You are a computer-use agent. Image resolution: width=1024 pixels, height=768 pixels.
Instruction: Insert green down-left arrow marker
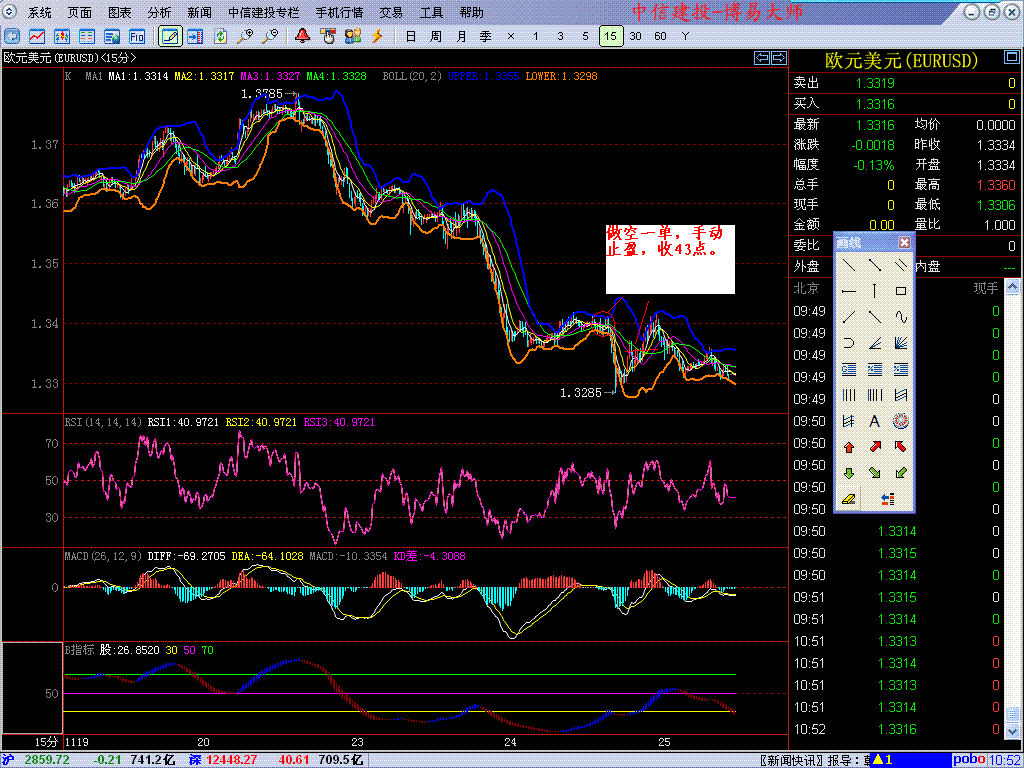(901, 473)
